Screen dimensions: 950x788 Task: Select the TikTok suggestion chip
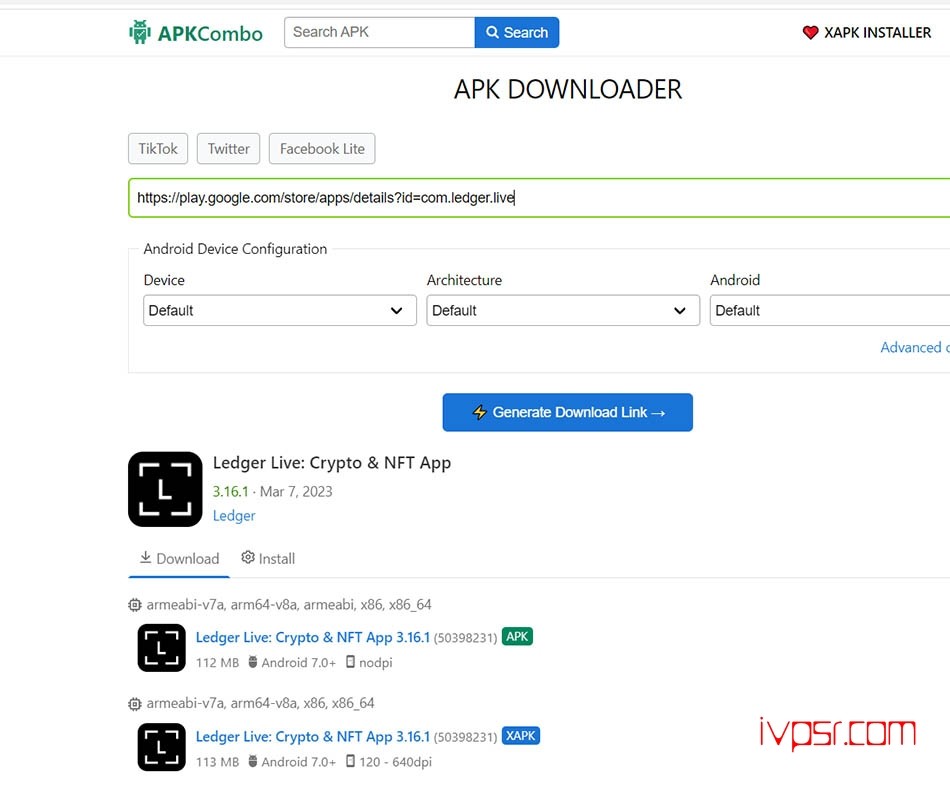(x=158, y=148)
